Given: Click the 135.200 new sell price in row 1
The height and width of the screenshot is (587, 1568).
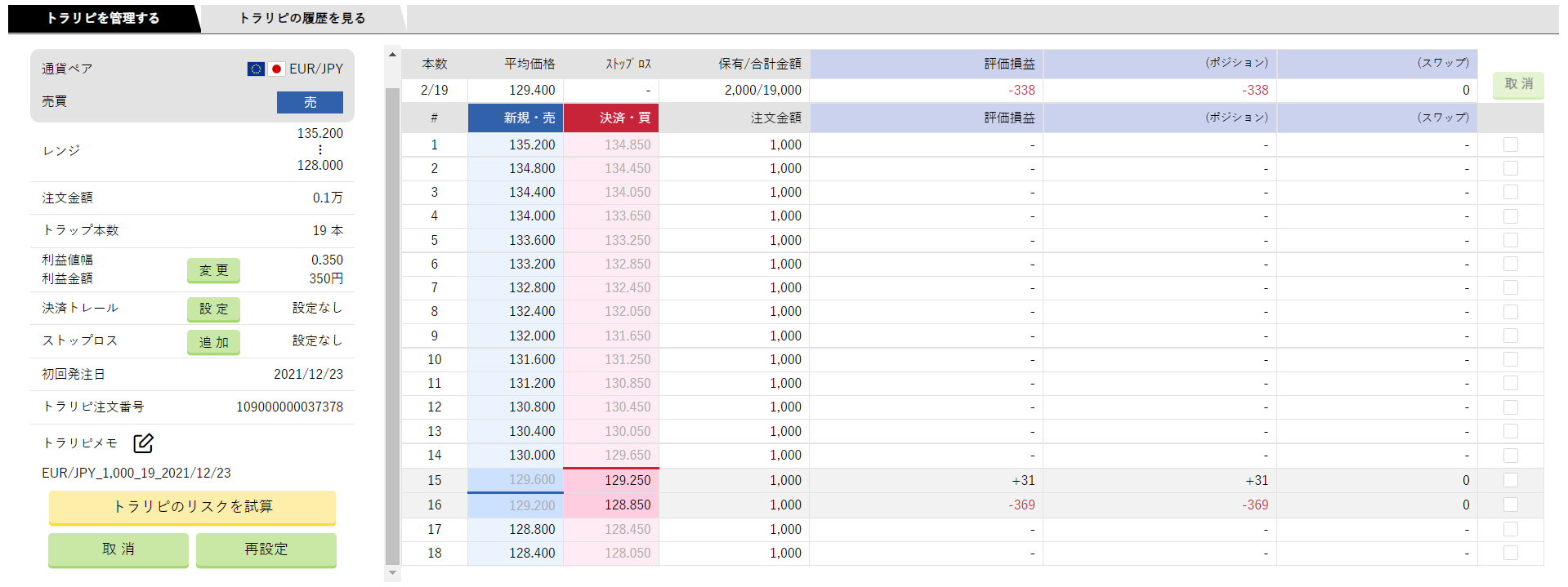Looking at the screenshot, I should click(532, 145).
